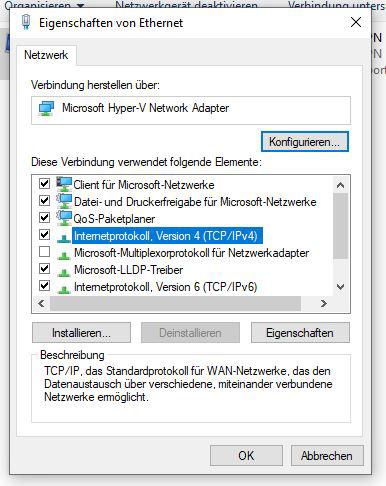This screenshot has height=486, width=386.
Task: Click the Microsoft-Multiplexorprotokoll icon
Action: pos(64,255)
